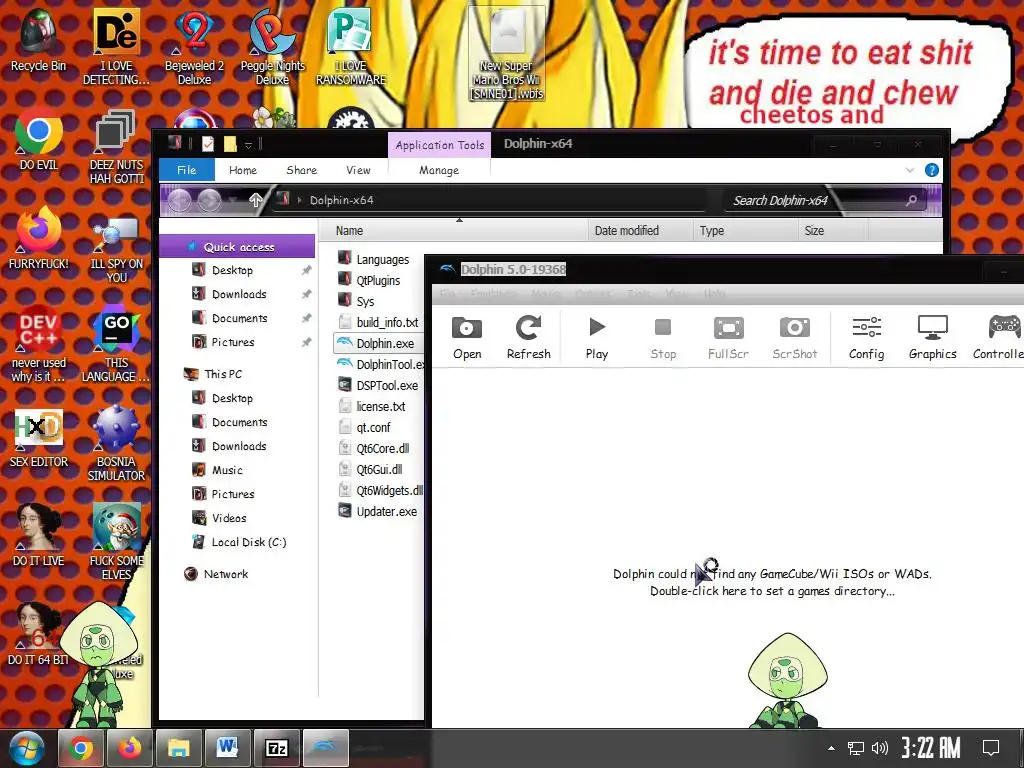The image size is (1024, 768).
Task: Click the FullScr toolbar icon
Action: click(728, 338)
